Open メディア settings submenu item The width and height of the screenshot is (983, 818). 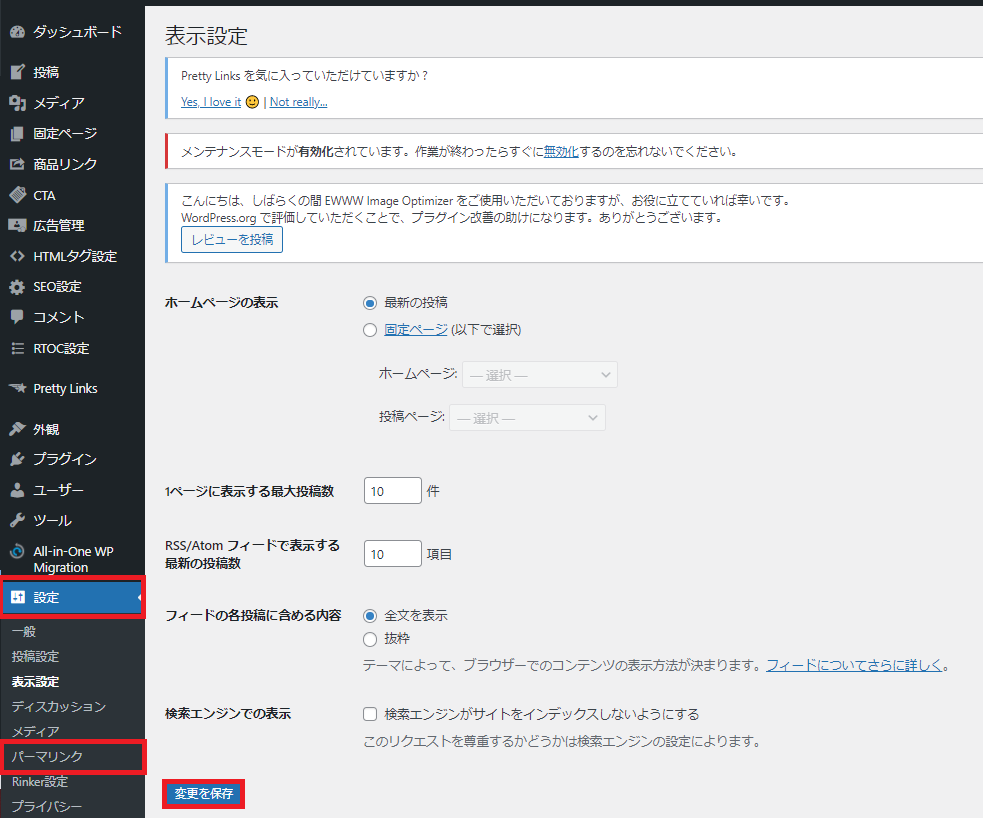click(36, 731)
